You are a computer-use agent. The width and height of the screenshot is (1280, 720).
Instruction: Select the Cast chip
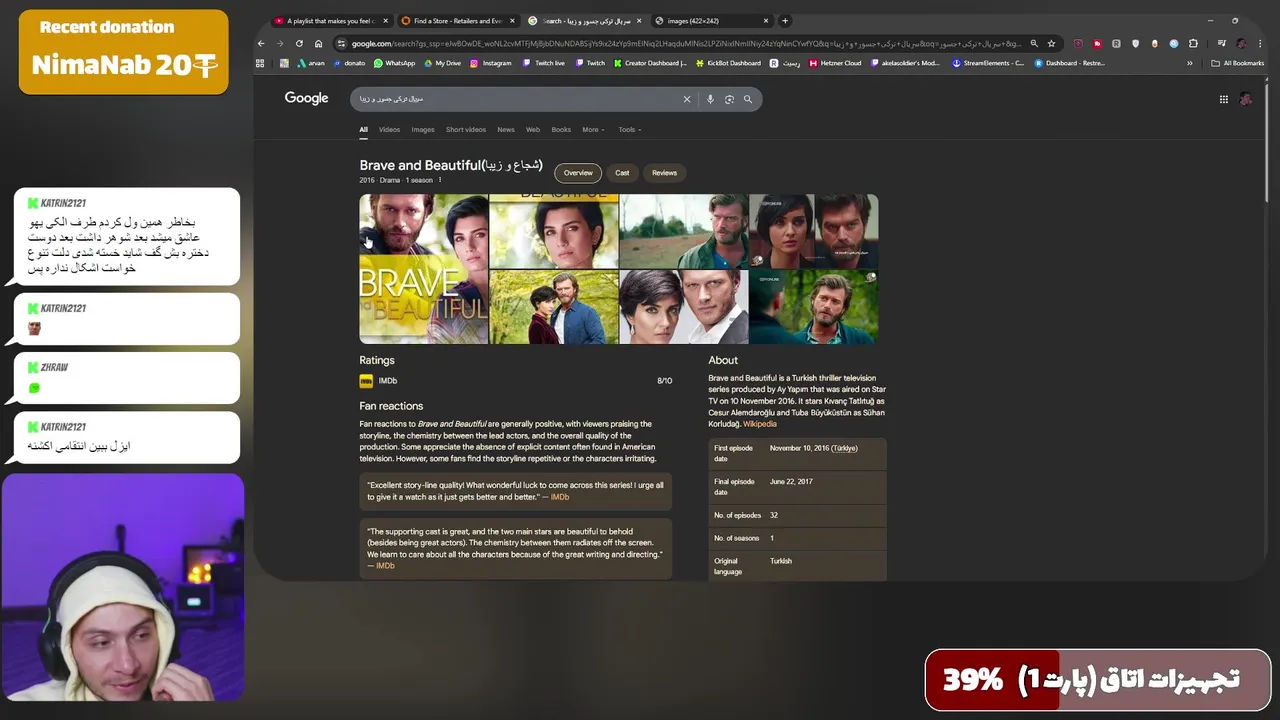(x=622, y=173)
